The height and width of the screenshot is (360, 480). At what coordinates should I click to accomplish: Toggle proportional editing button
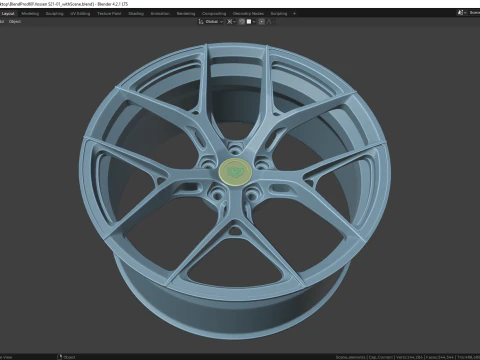(262, 22)
